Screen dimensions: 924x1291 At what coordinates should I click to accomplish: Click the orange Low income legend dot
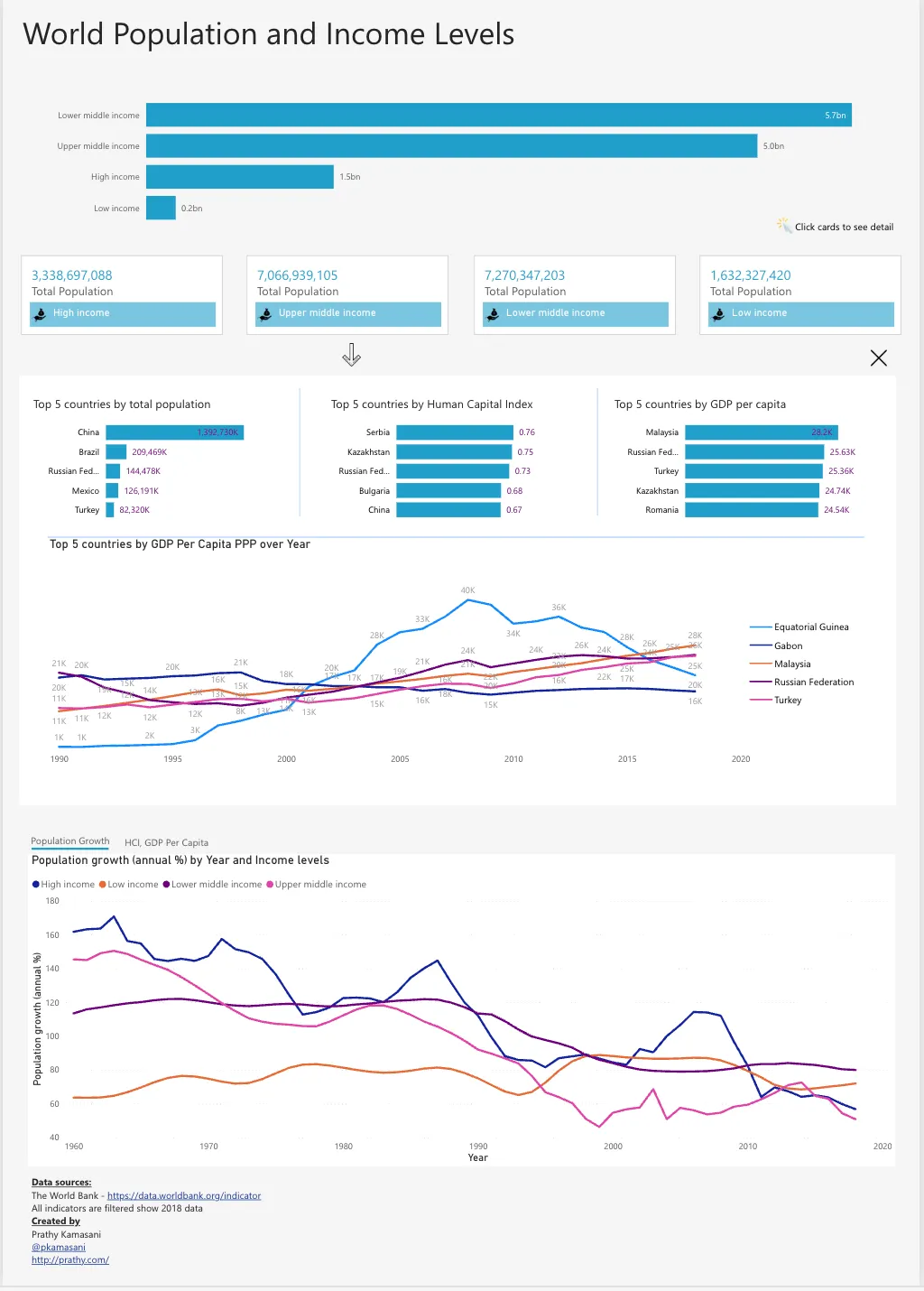click(103, 885)
